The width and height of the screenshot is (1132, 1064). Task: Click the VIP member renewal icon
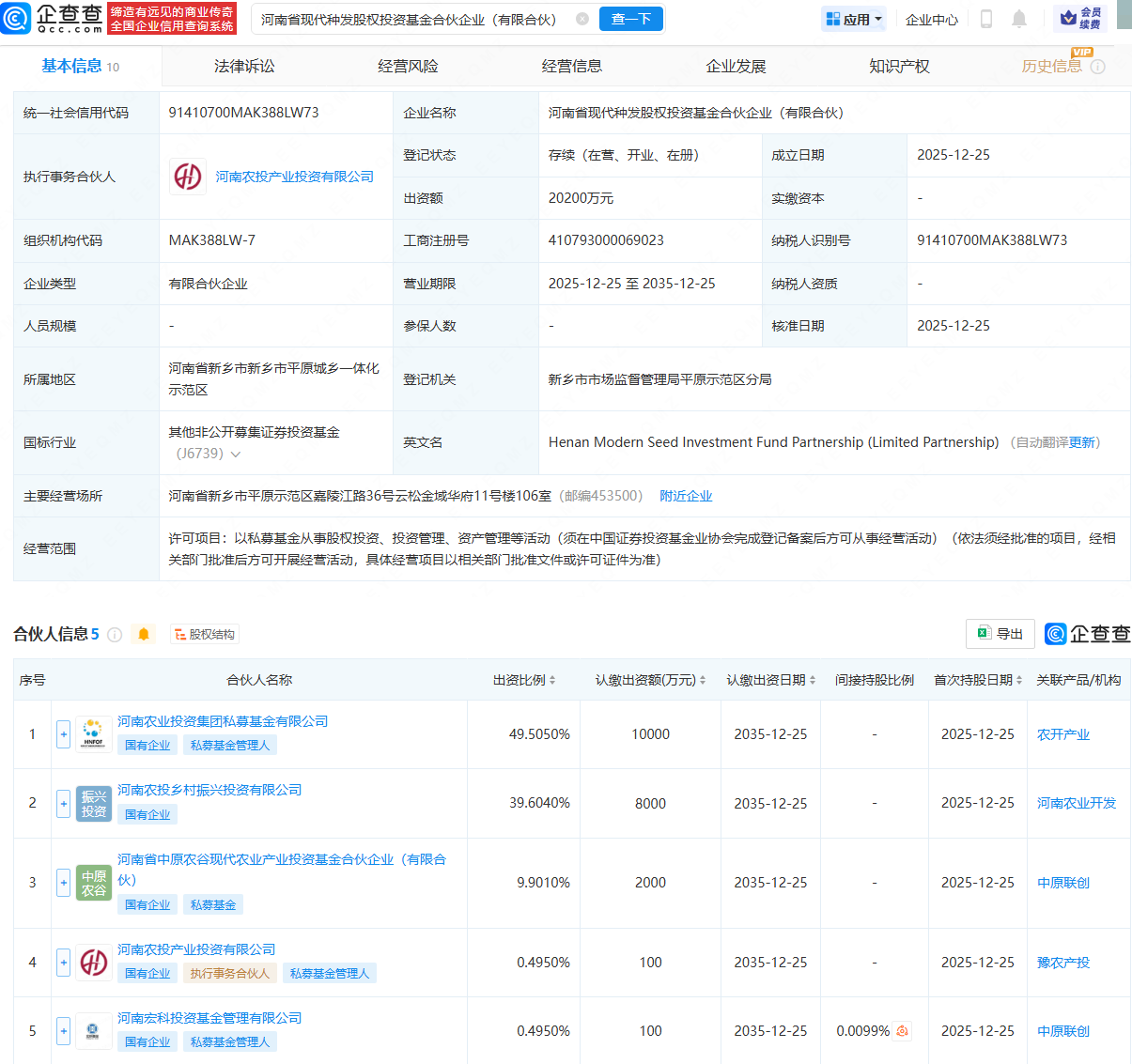[1080, 19]
